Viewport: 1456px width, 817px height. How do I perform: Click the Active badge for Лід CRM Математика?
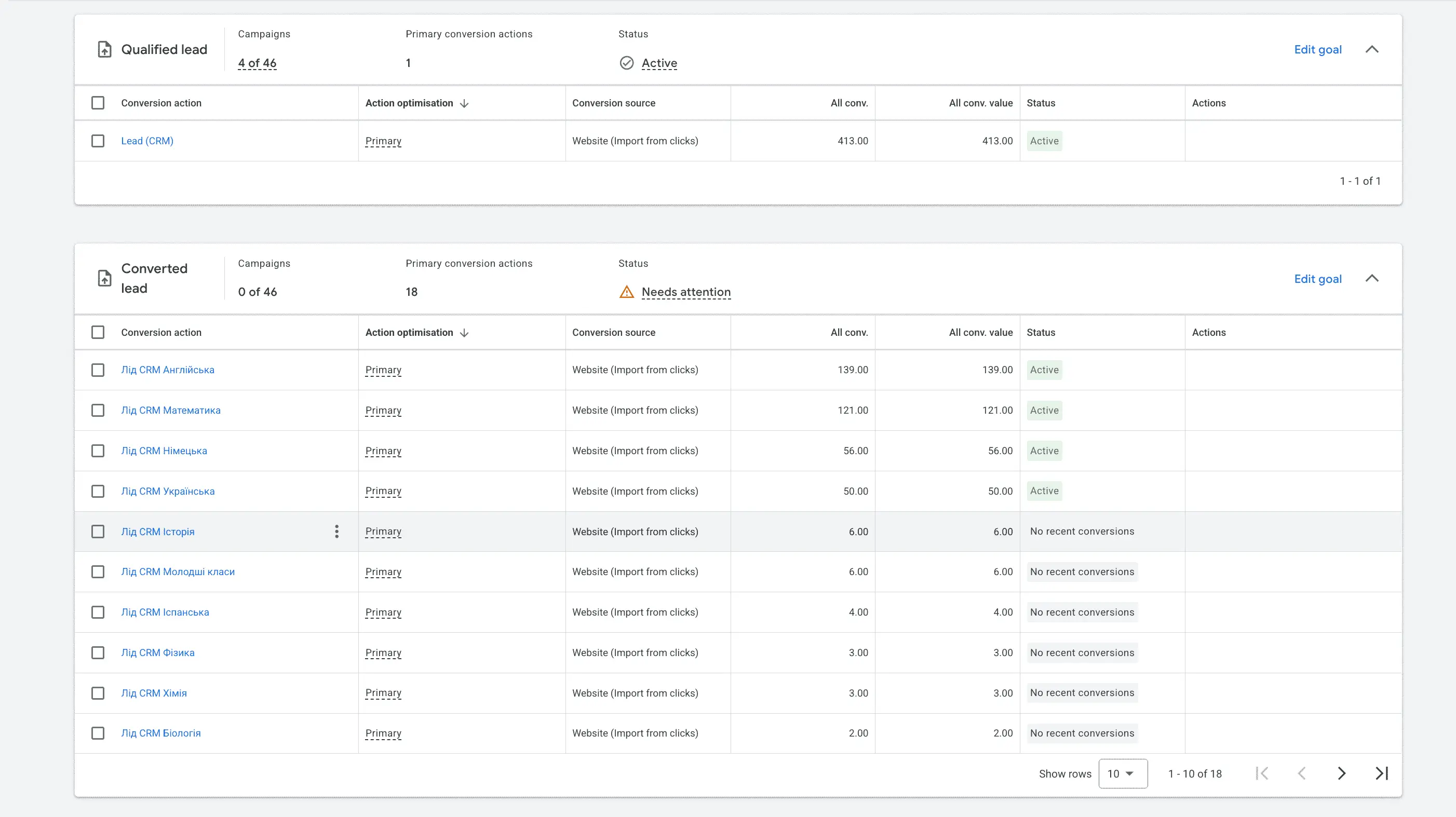click(x=1044, y=410)
